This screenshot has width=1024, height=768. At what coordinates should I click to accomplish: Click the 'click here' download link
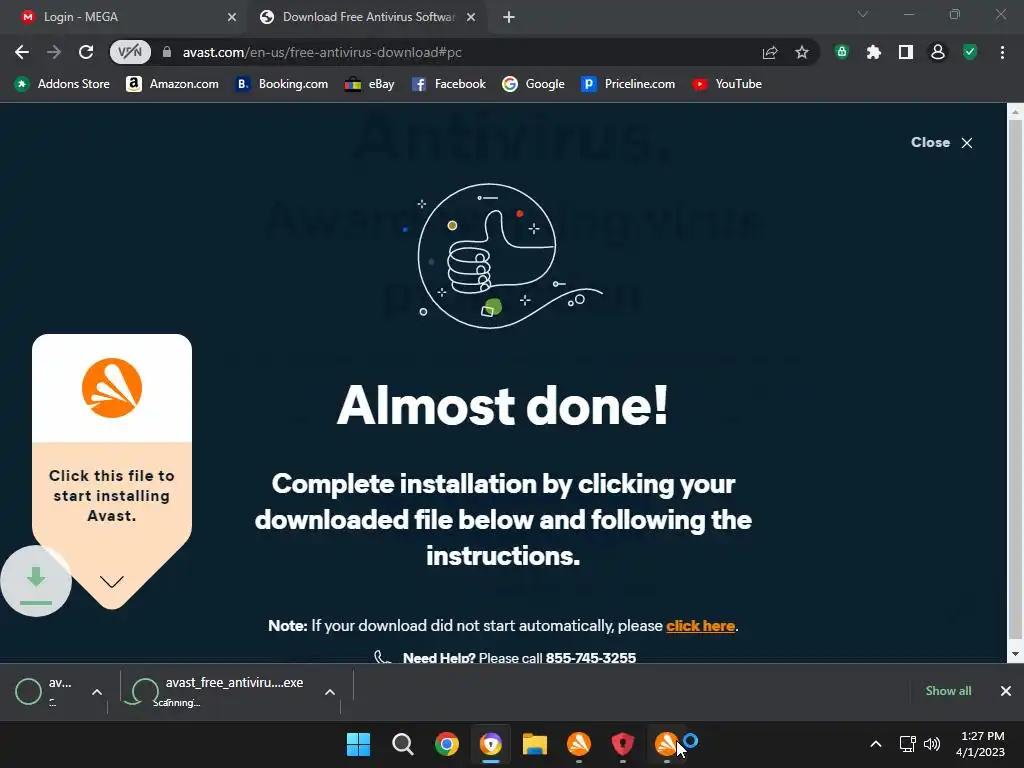[700, 626]
